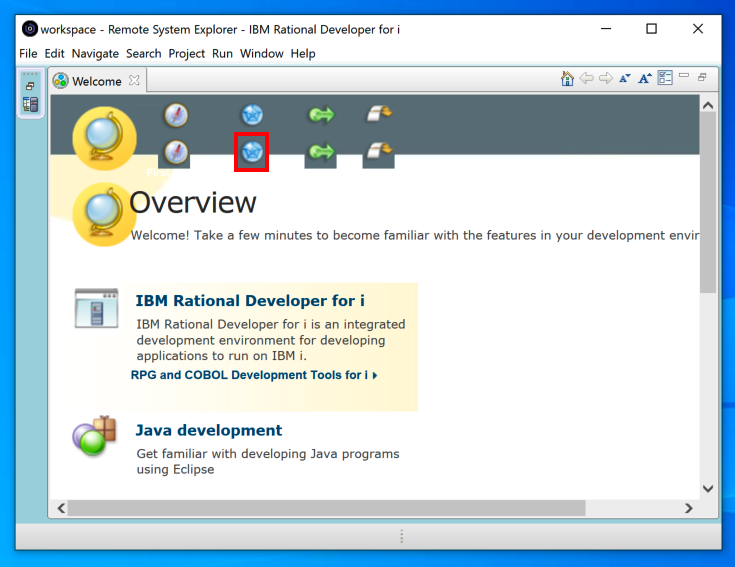Click the red-outlined Tutorials icon
Viewport: 735px width, 567px height.
(x=251, y=152)
